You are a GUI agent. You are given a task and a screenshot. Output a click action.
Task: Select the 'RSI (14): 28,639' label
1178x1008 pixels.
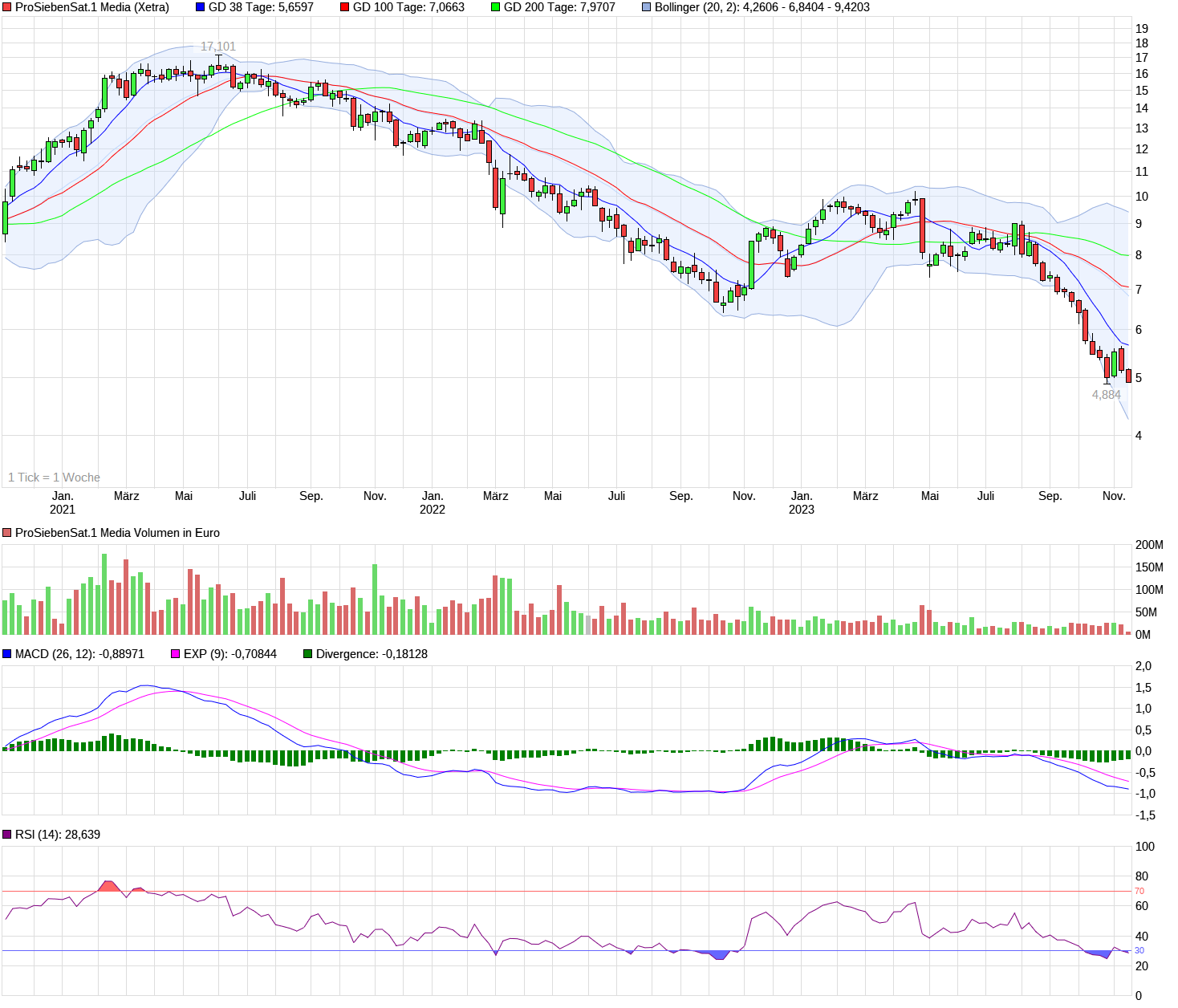coord(58,835)
